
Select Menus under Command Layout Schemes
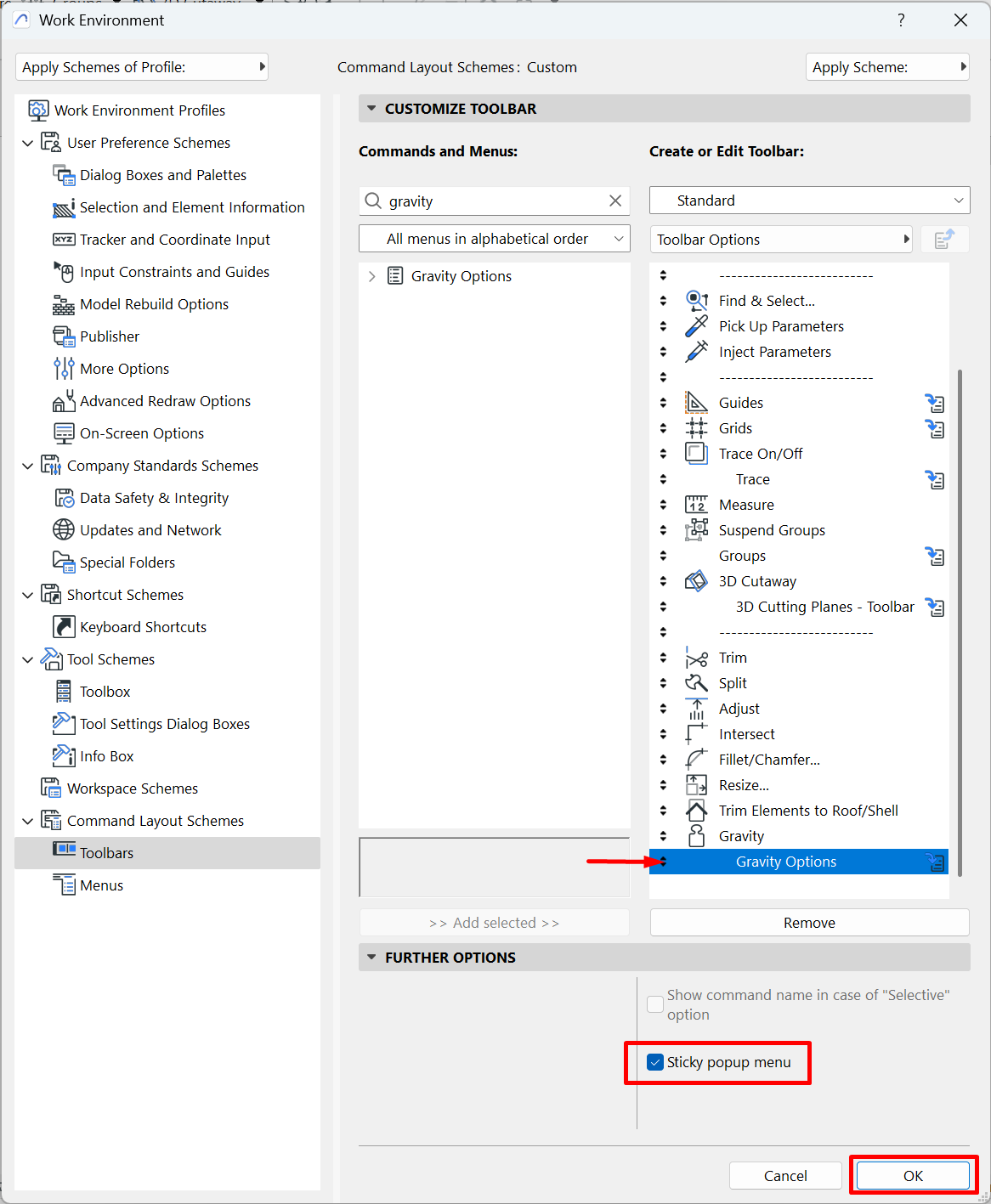pyautogui.click(x=101, y=885)
